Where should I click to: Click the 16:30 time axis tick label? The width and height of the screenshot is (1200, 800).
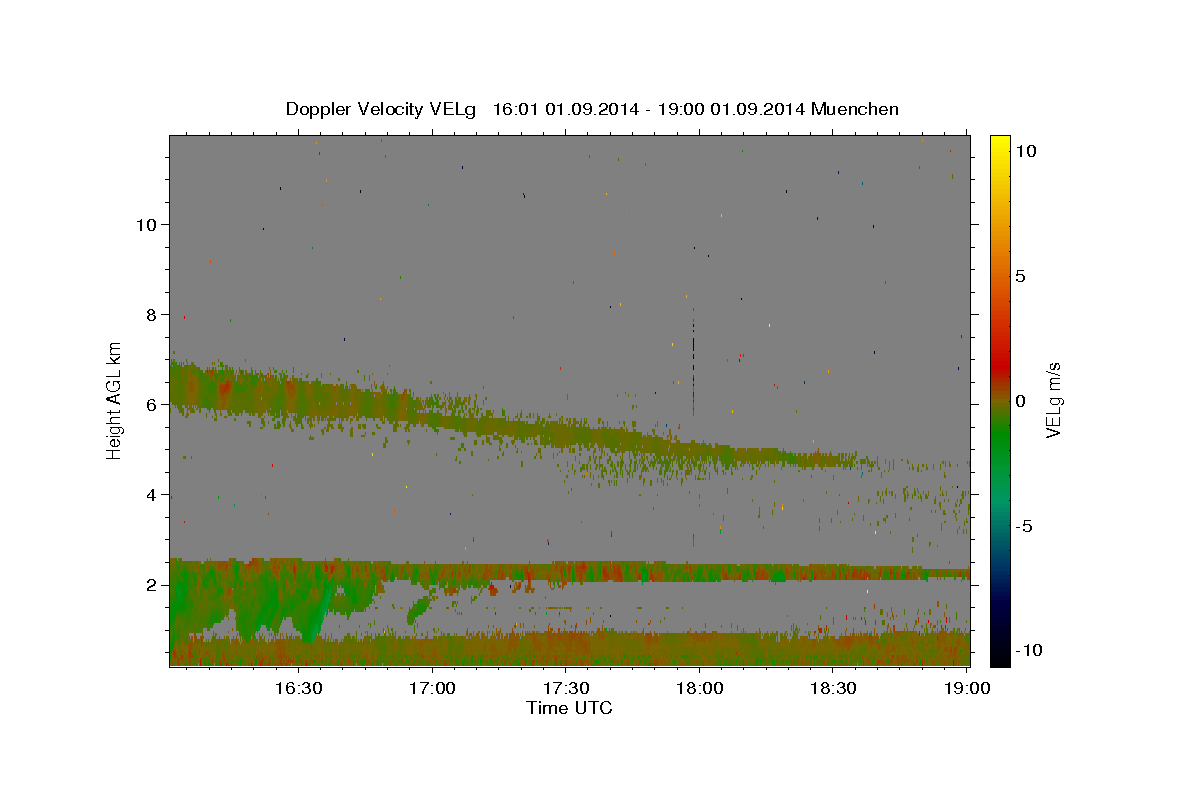[298, 689]
